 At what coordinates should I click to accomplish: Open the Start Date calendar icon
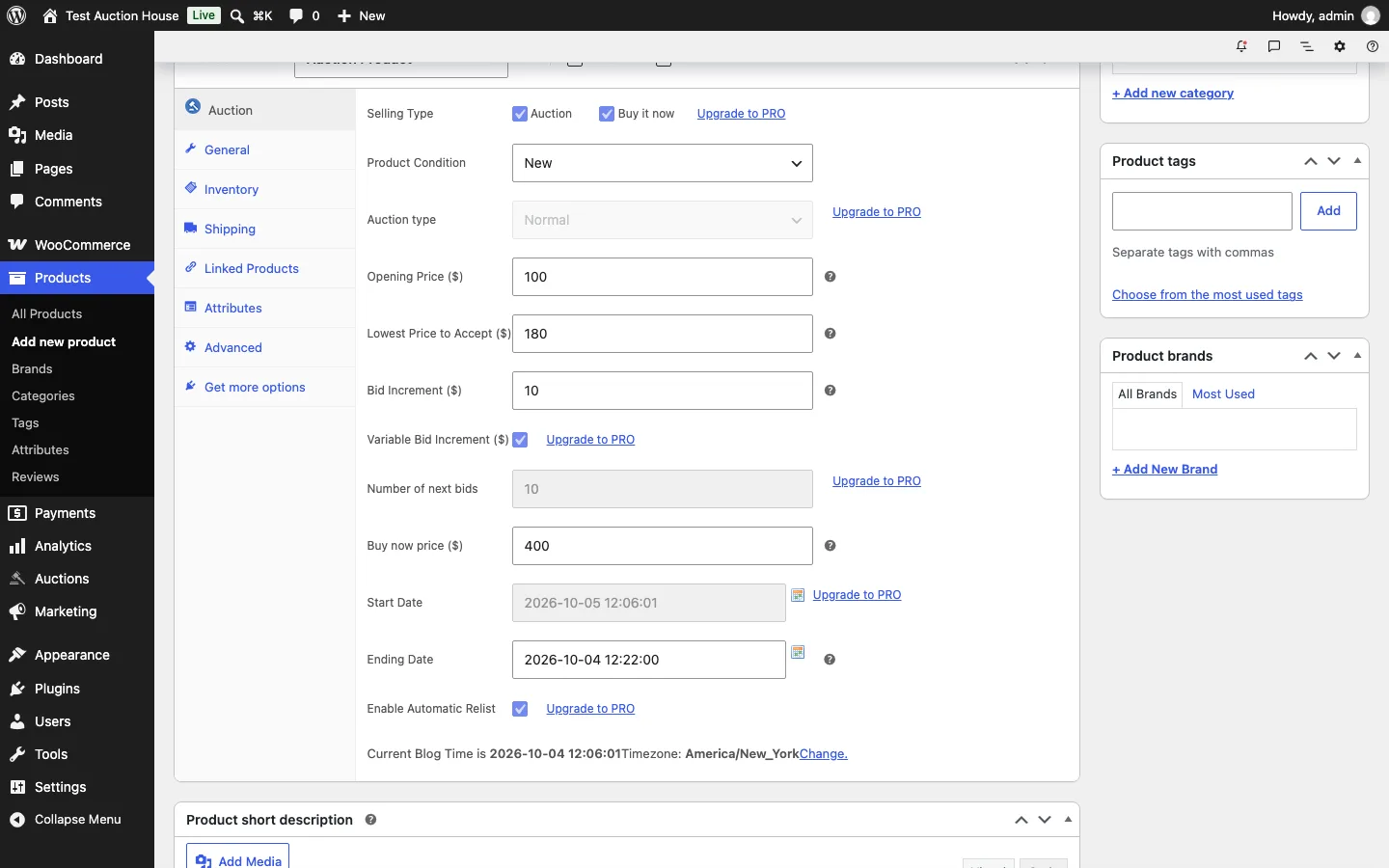(x=798, y=595)
